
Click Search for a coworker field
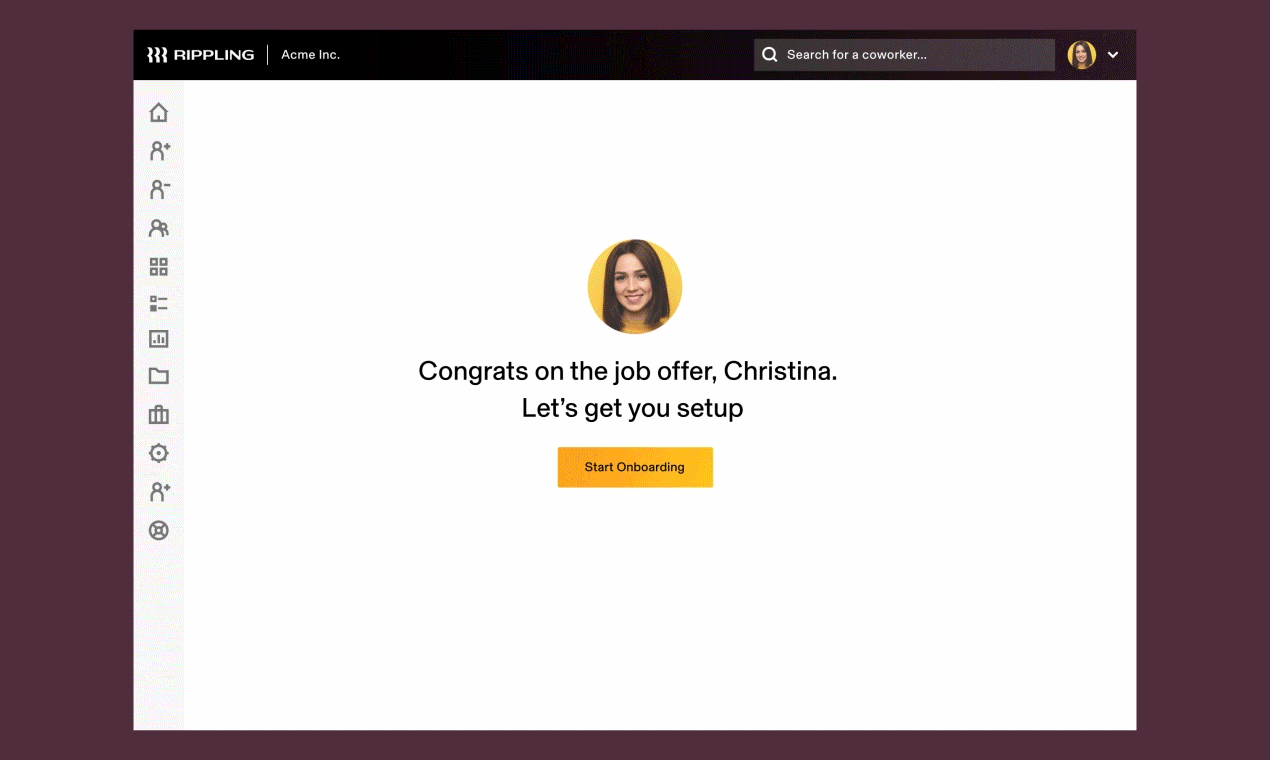pos(904,55)
